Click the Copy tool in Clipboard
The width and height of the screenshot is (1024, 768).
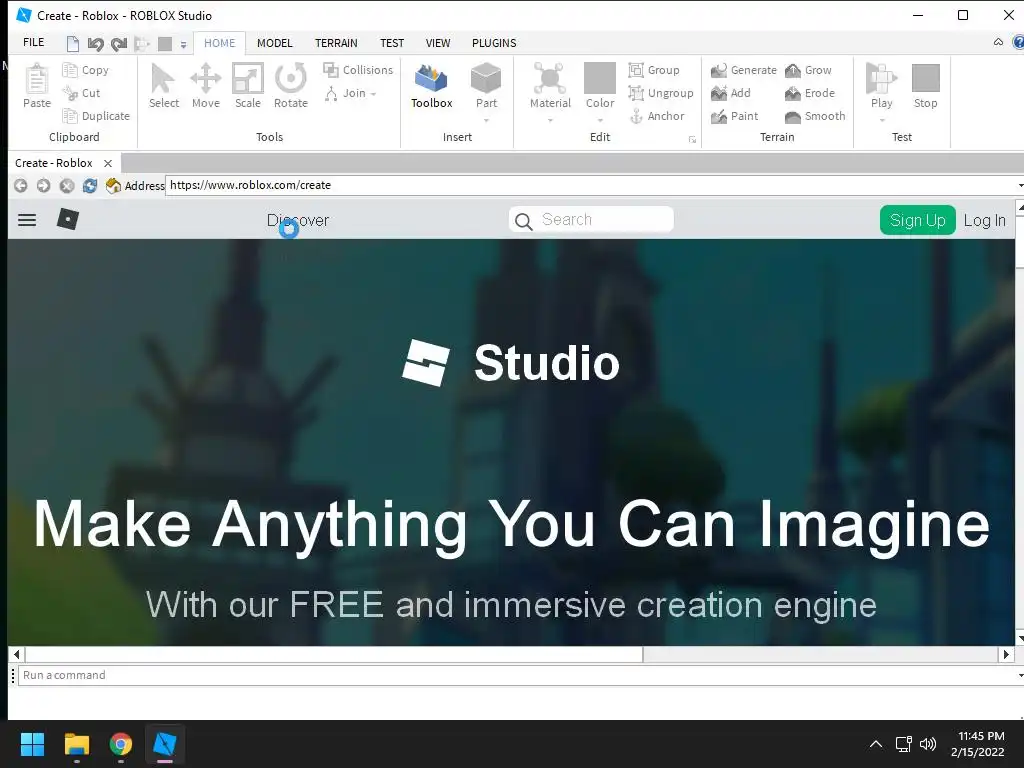tap(86, 70)
